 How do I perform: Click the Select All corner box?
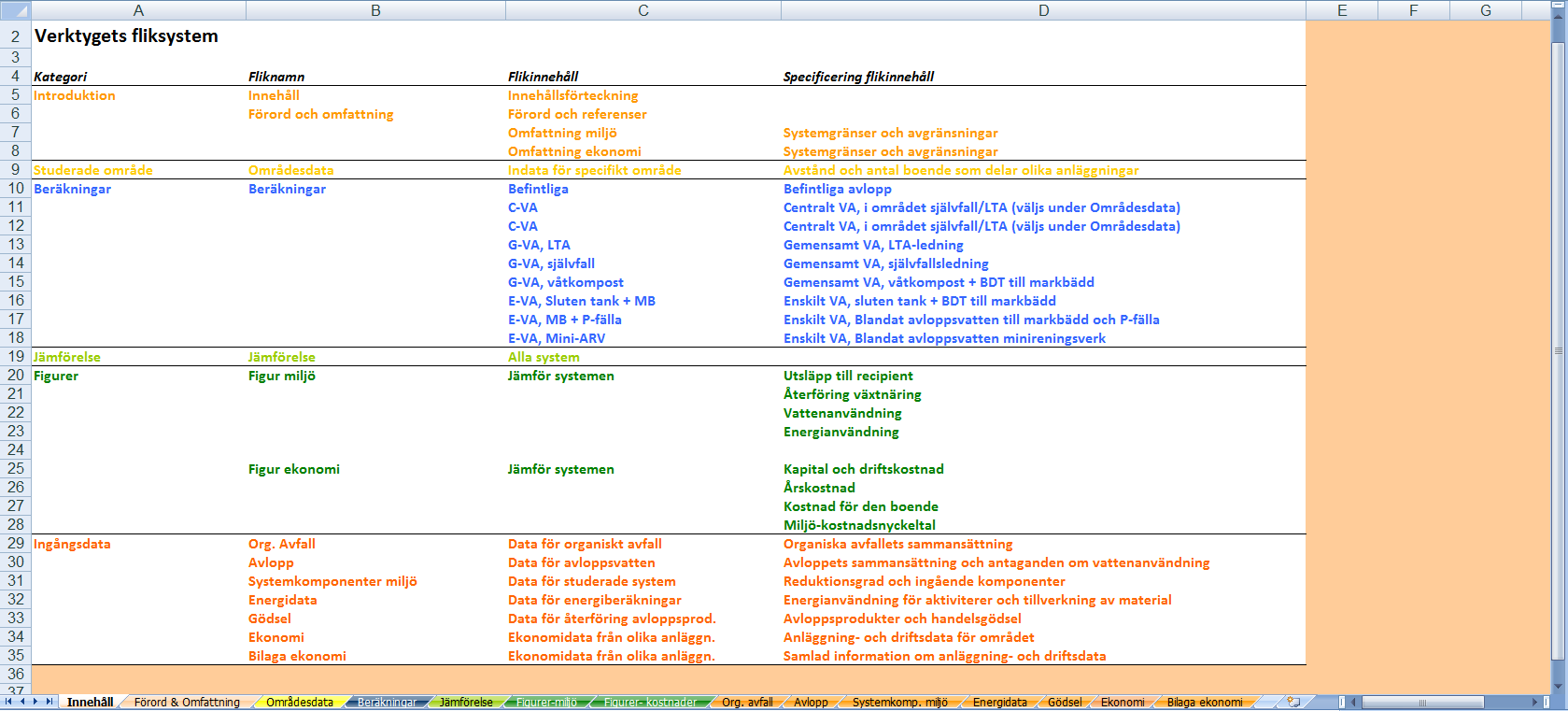15,10
